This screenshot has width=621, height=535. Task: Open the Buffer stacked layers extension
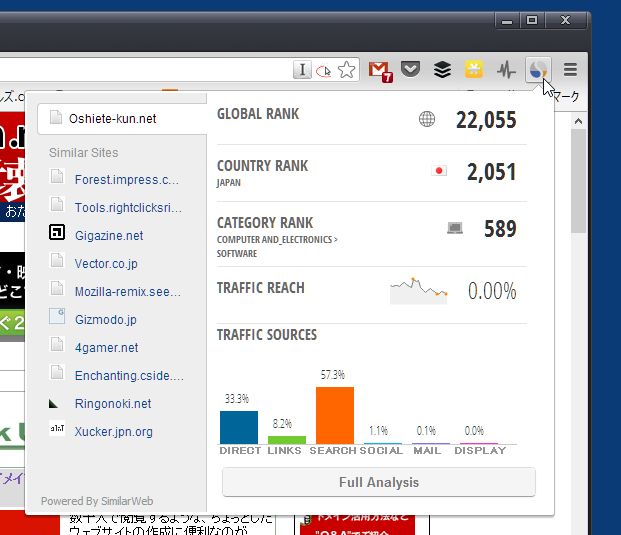pyautogui.click(x=442, y=70)
